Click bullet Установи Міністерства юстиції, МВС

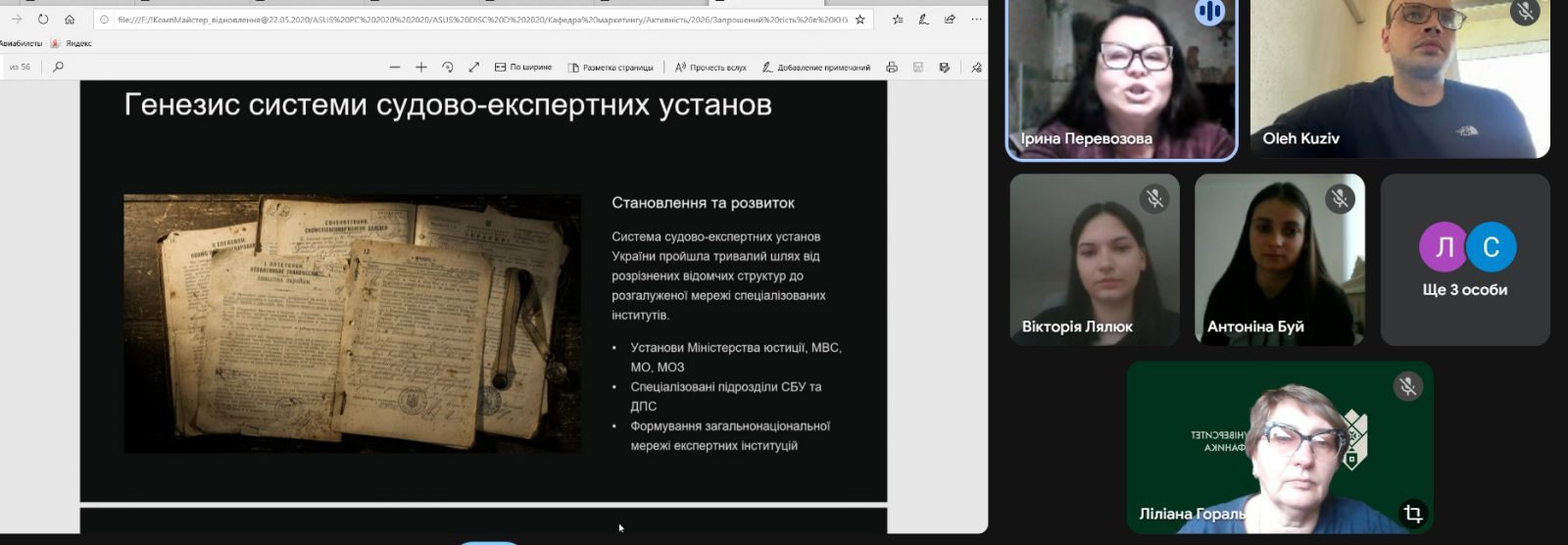click(x=736, y=357)
